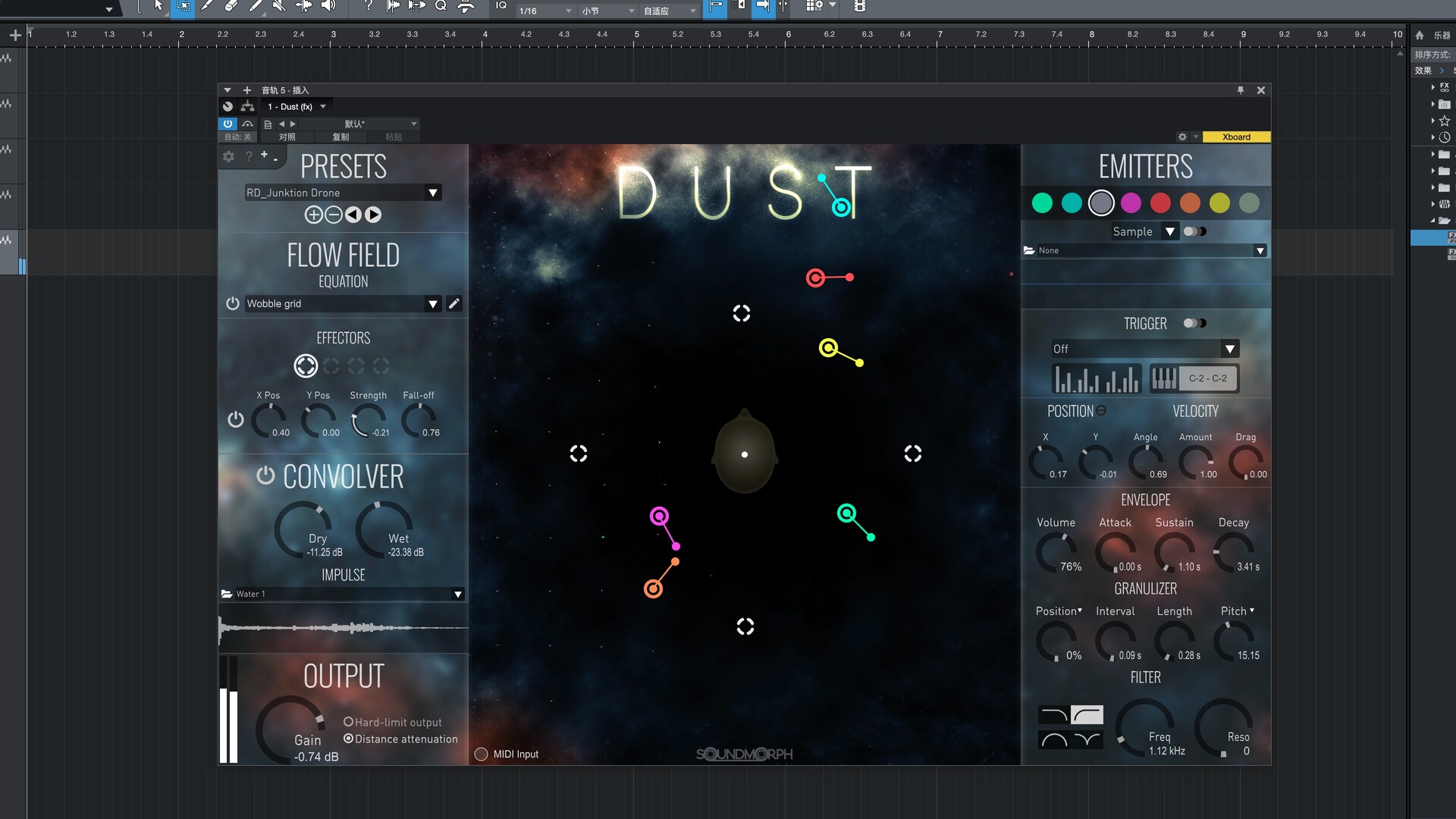Click the 复制 copy tab
The height and width of the screenshot is (819, 1456).
pos(340,137)
